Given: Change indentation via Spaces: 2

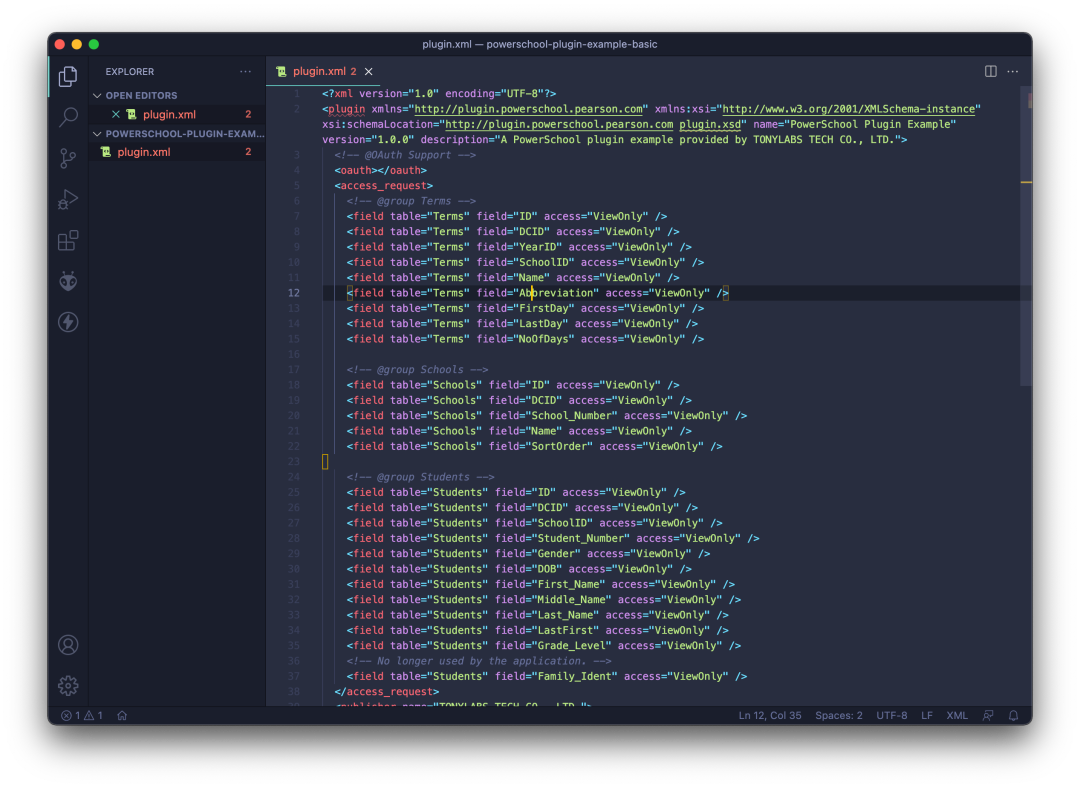Looking at the screenshot, I should click(838, 716).
